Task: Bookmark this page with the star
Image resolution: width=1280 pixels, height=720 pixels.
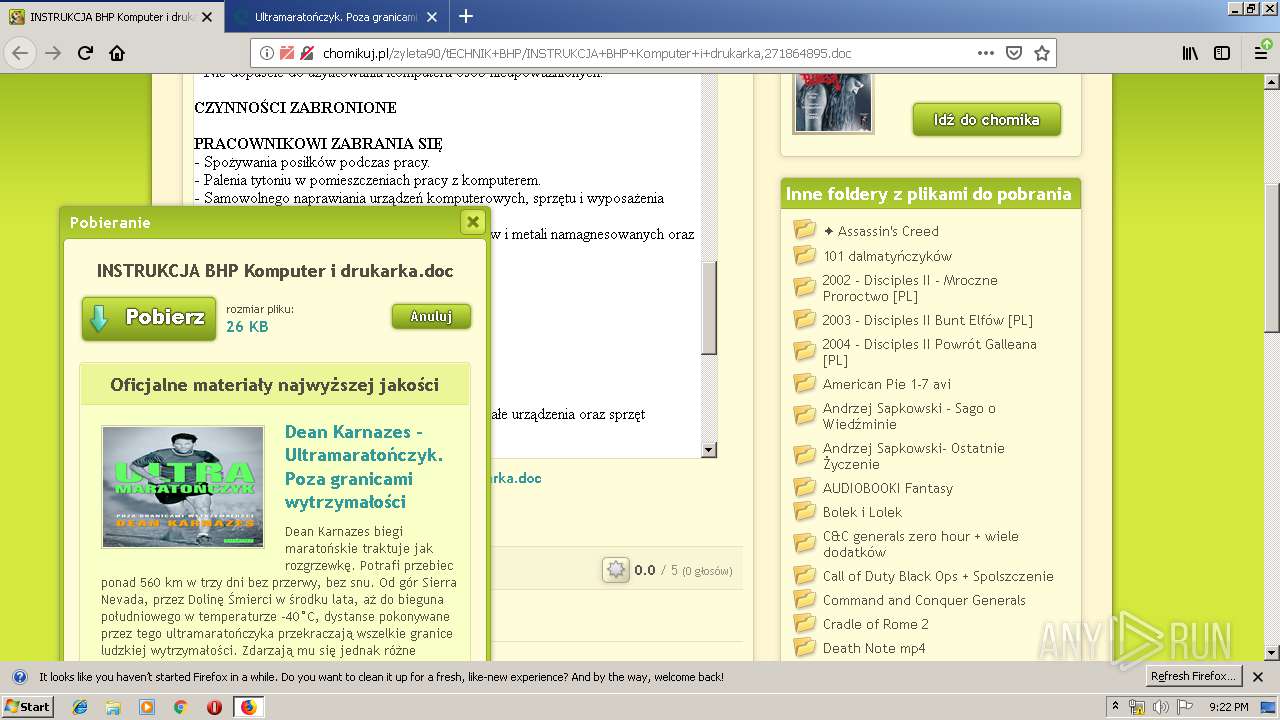Action: (x=1042, y=53)
